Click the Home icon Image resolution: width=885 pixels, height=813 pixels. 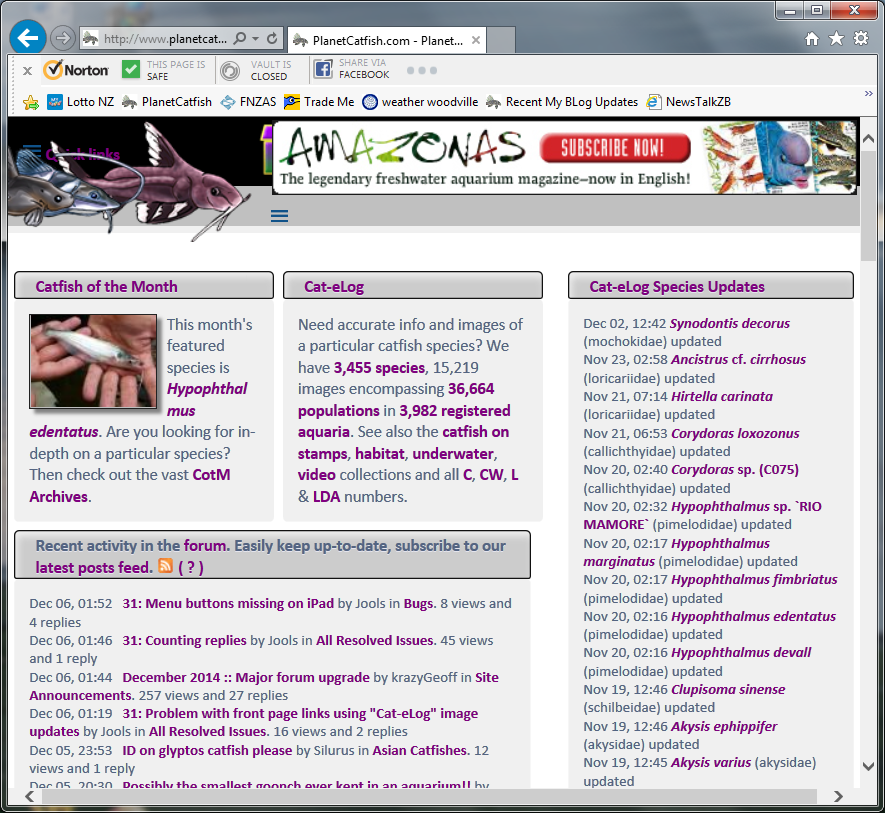pos(812,38)
